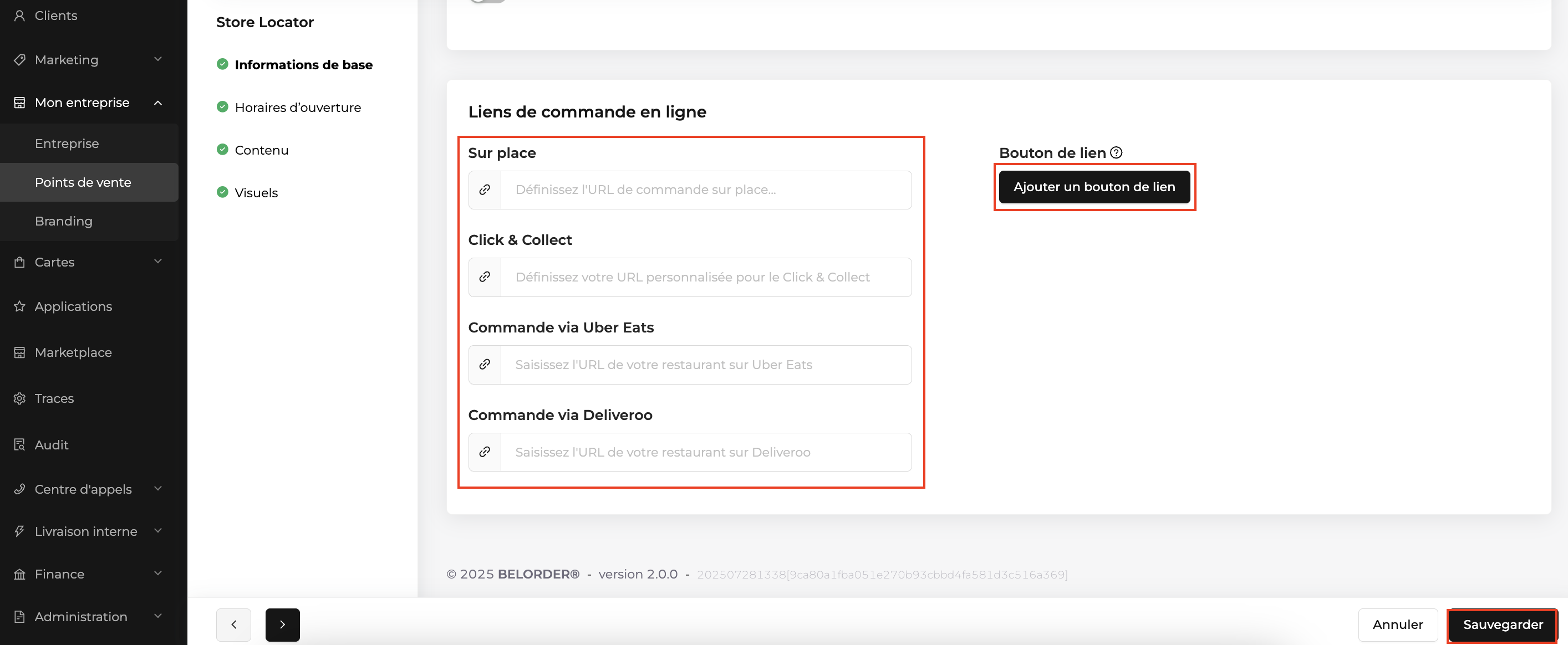Click the Finance bank icon
This screenshot has height=645, width=1568.
(19, 575)
